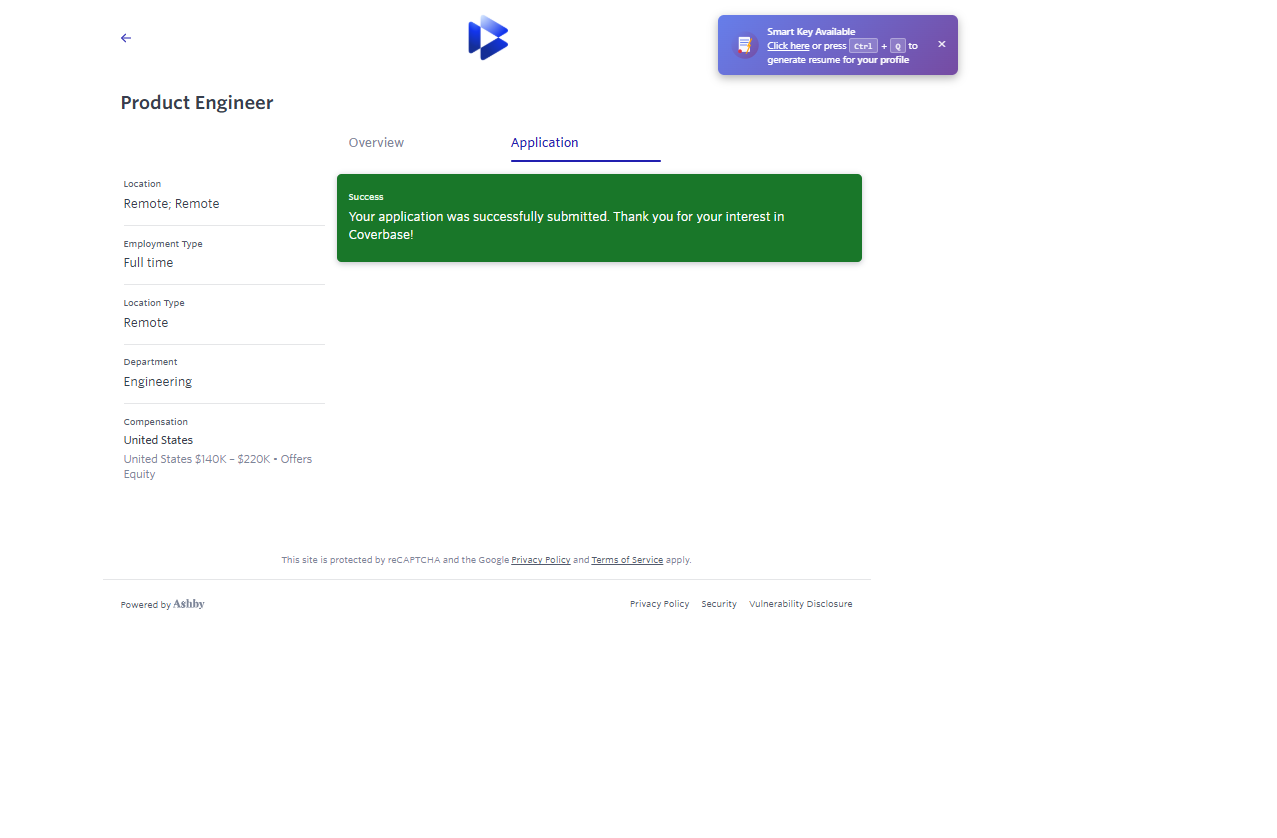Image resolution: width=1277 pixels, height=838 pixels.
Task: Open the Vulnerability Disclosure link
Action: pos(800,604)
